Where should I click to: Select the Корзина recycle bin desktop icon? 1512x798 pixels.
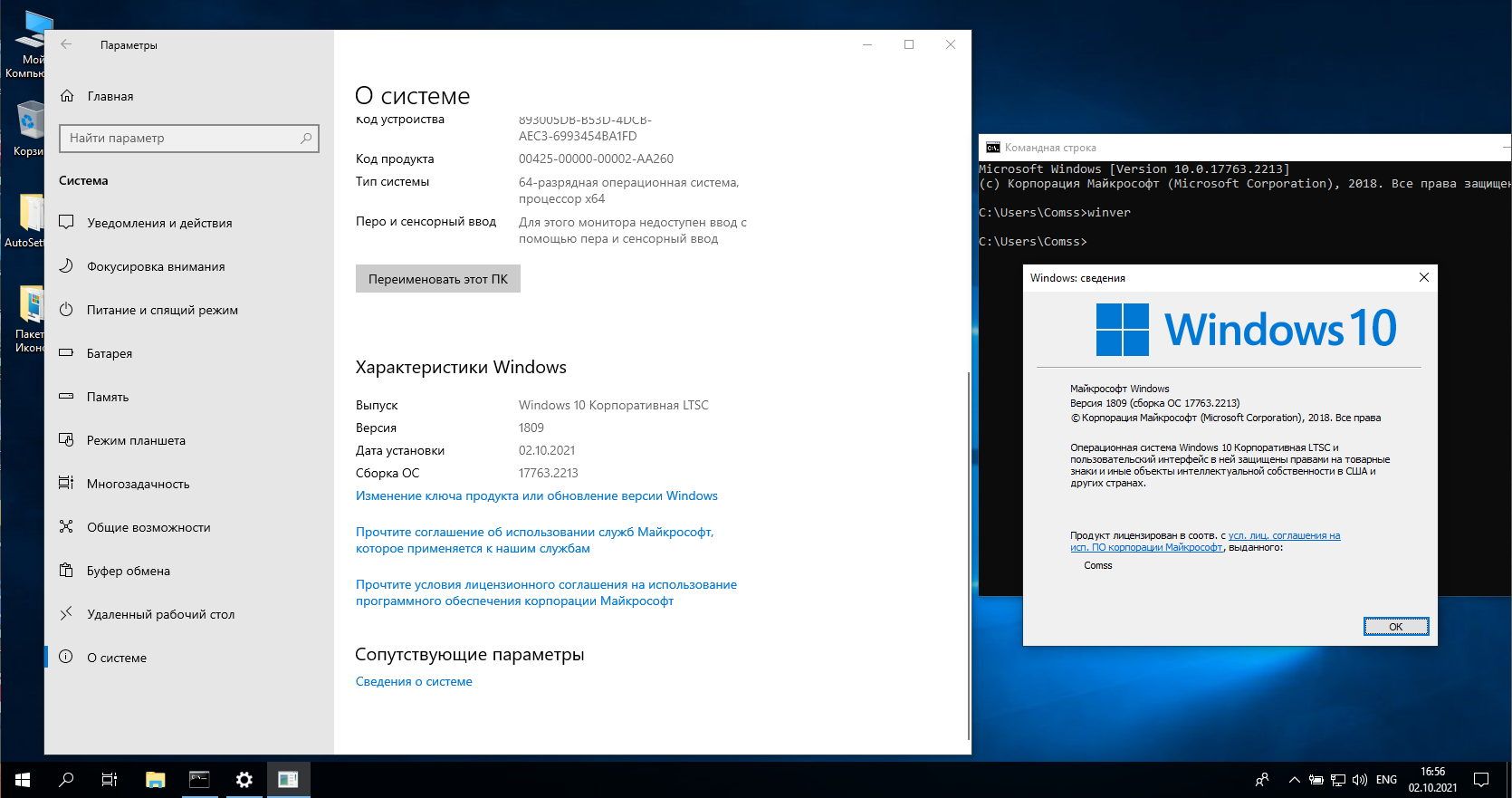(x=28, y=129)
